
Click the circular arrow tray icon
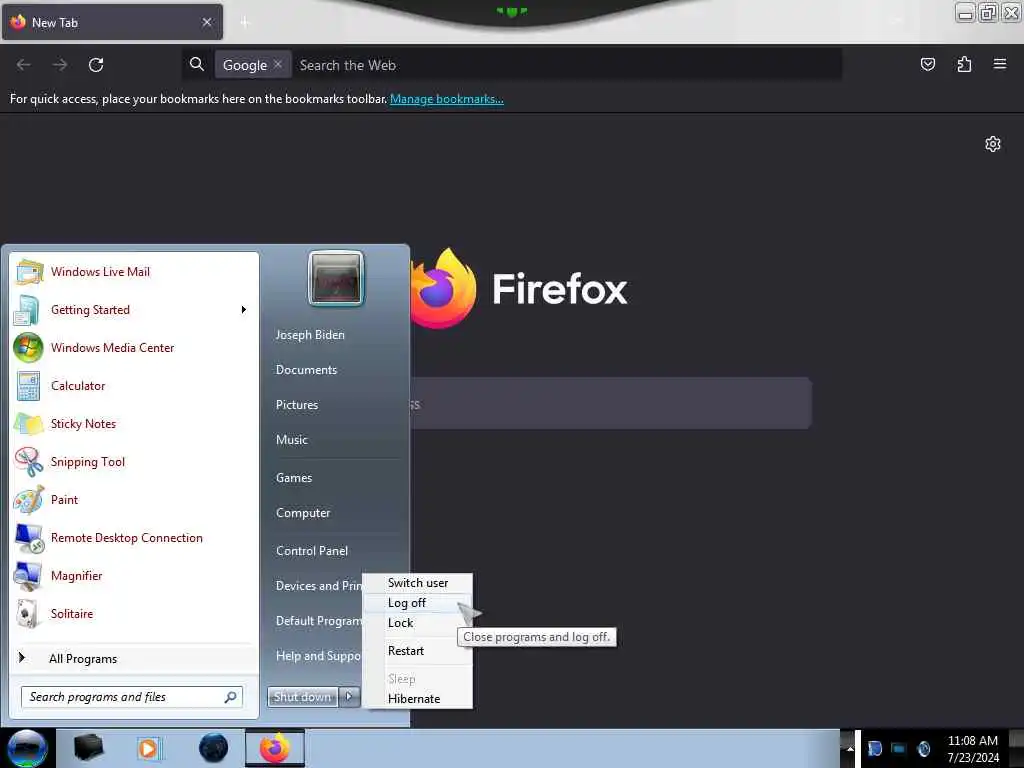(x=923, y=748)
